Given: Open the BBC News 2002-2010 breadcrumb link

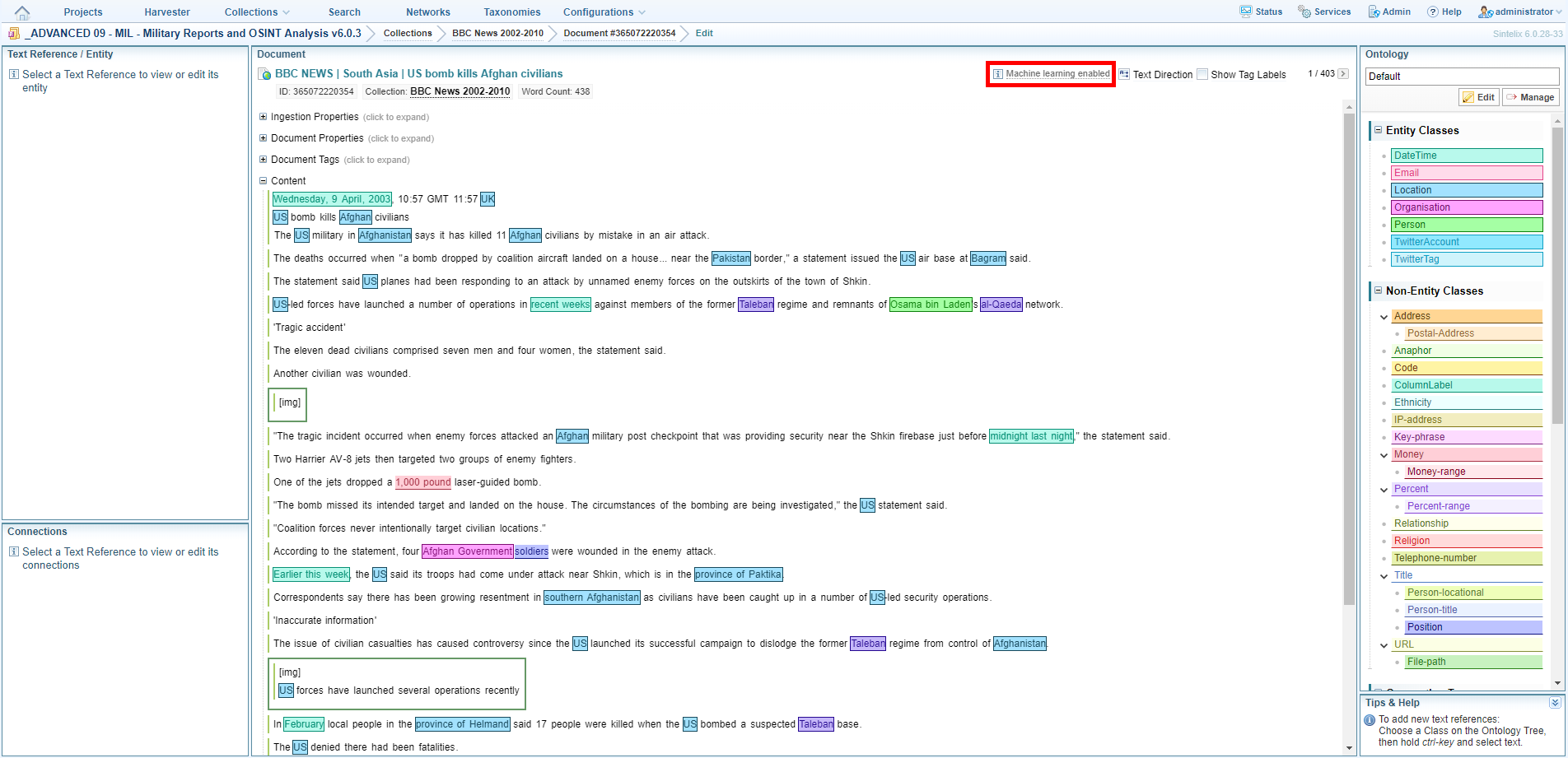Looking at the screenshot, I should click(x=497, y=33).
